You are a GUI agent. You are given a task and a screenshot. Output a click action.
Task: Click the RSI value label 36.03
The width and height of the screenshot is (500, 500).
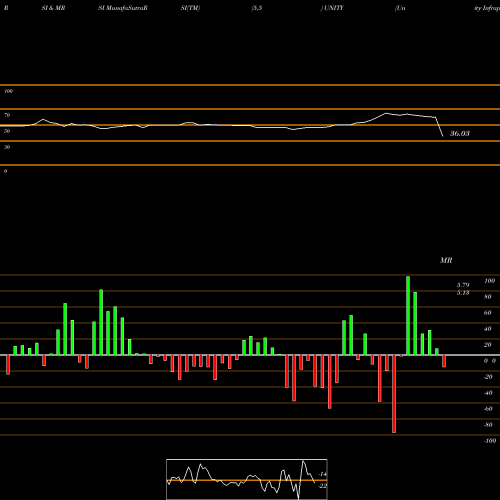coord(460,134)
